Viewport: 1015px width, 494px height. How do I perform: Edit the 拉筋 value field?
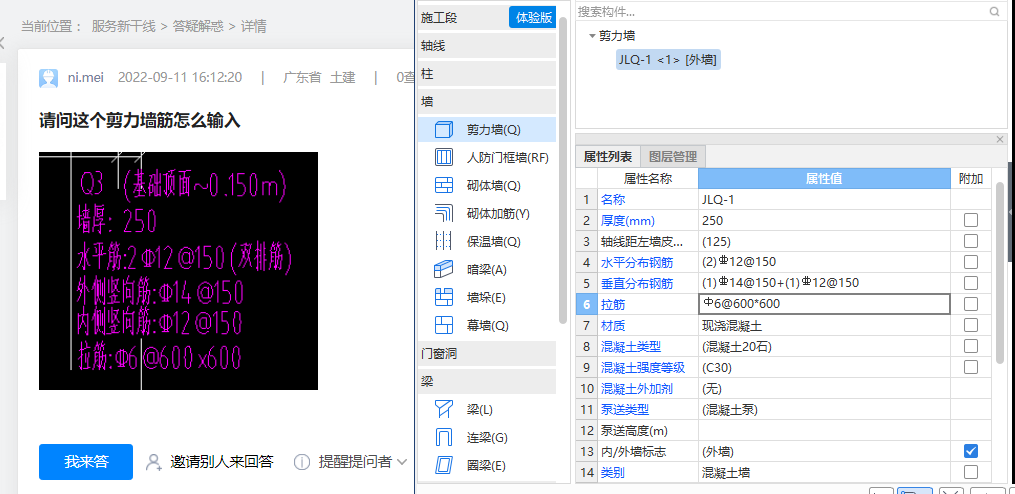824,304
